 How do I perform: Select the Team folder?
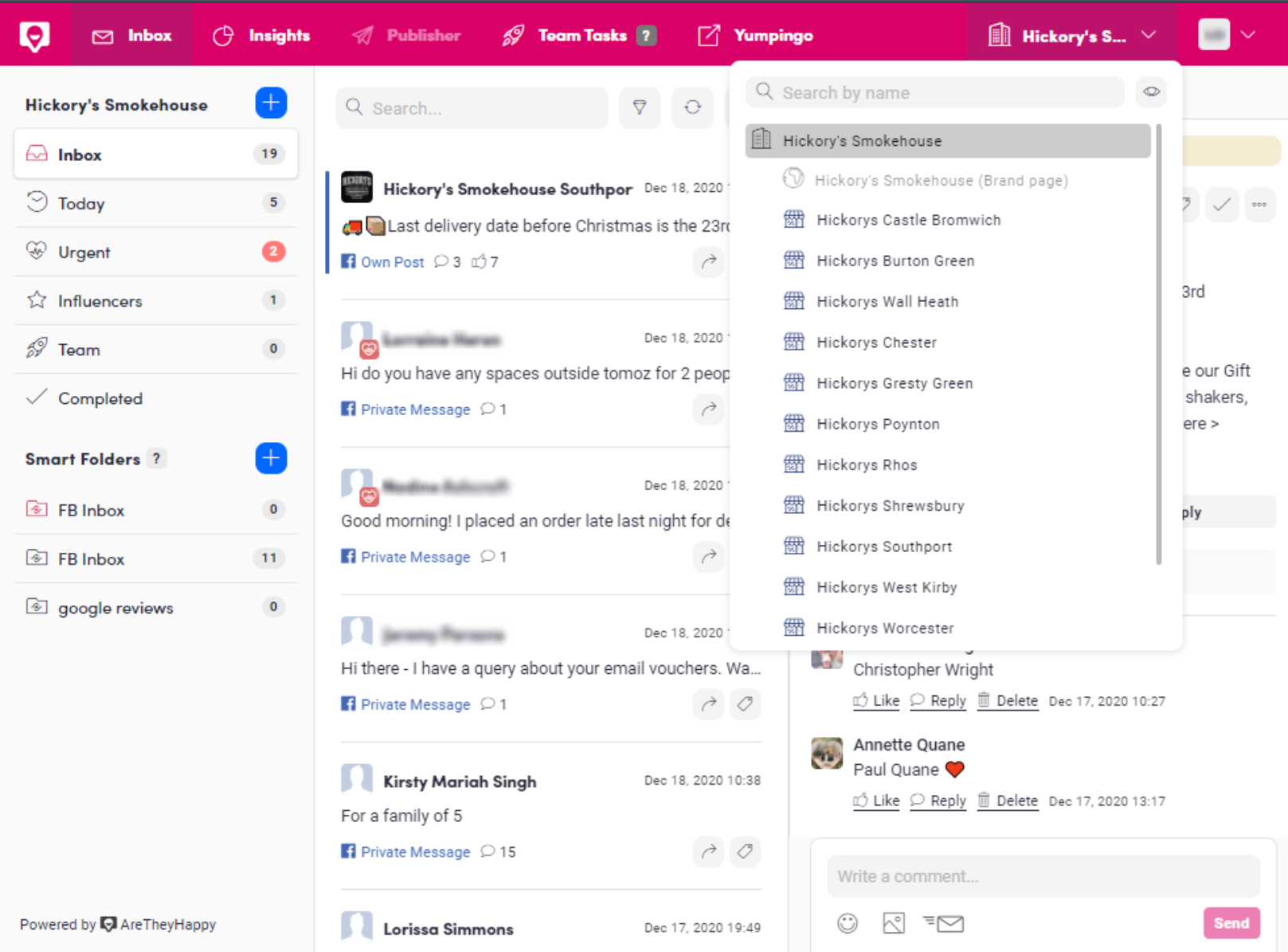(156, 349)
